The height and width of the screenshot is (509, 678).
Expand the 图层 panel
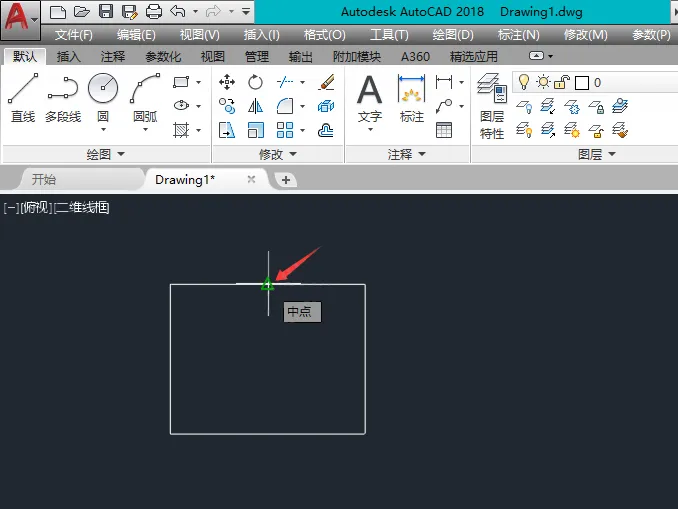point(597,154)
